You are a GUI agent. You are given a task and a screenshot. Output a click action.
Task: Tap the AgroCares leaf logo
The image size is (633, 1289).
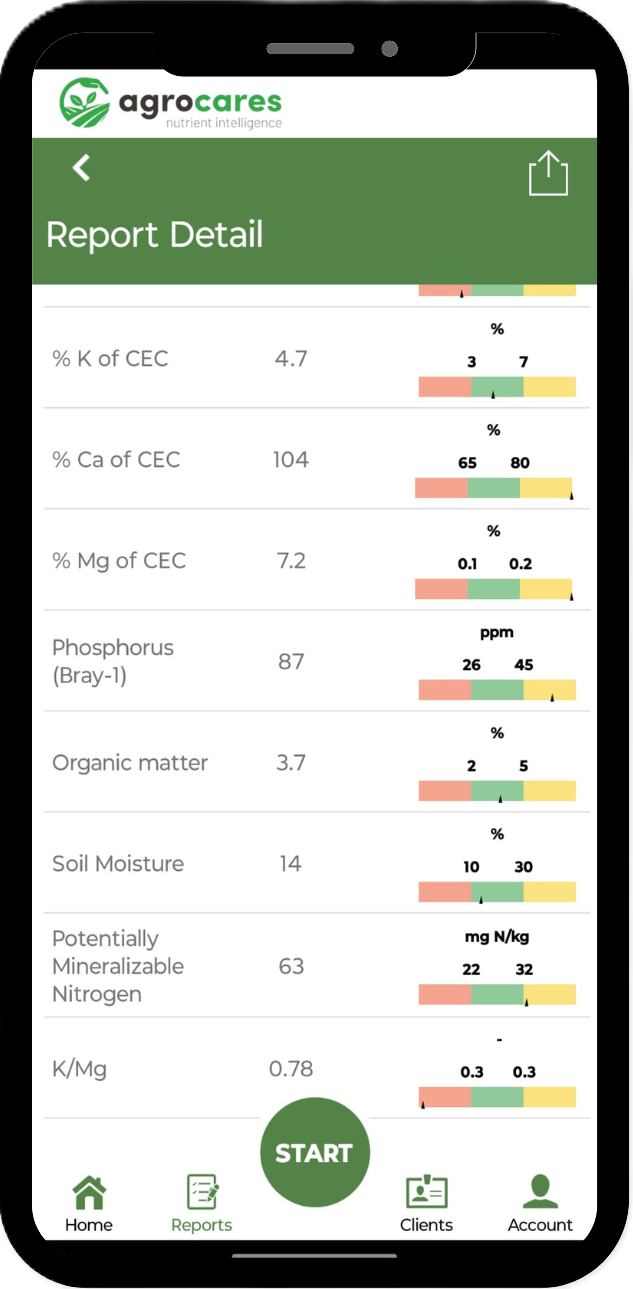point(85,103)
